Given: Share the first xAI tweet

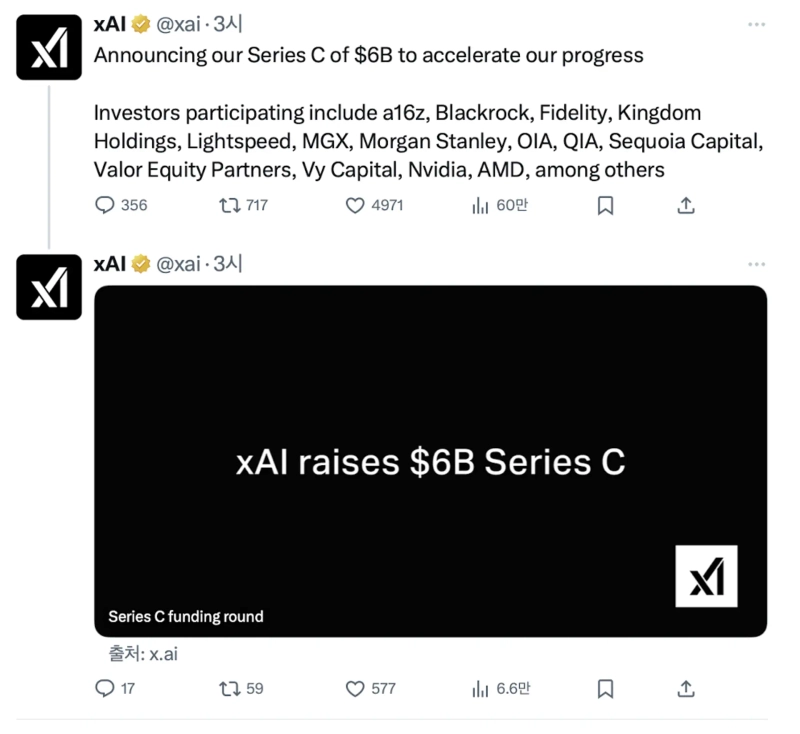Looking at the screenshot, I should [x=686, y=205].
